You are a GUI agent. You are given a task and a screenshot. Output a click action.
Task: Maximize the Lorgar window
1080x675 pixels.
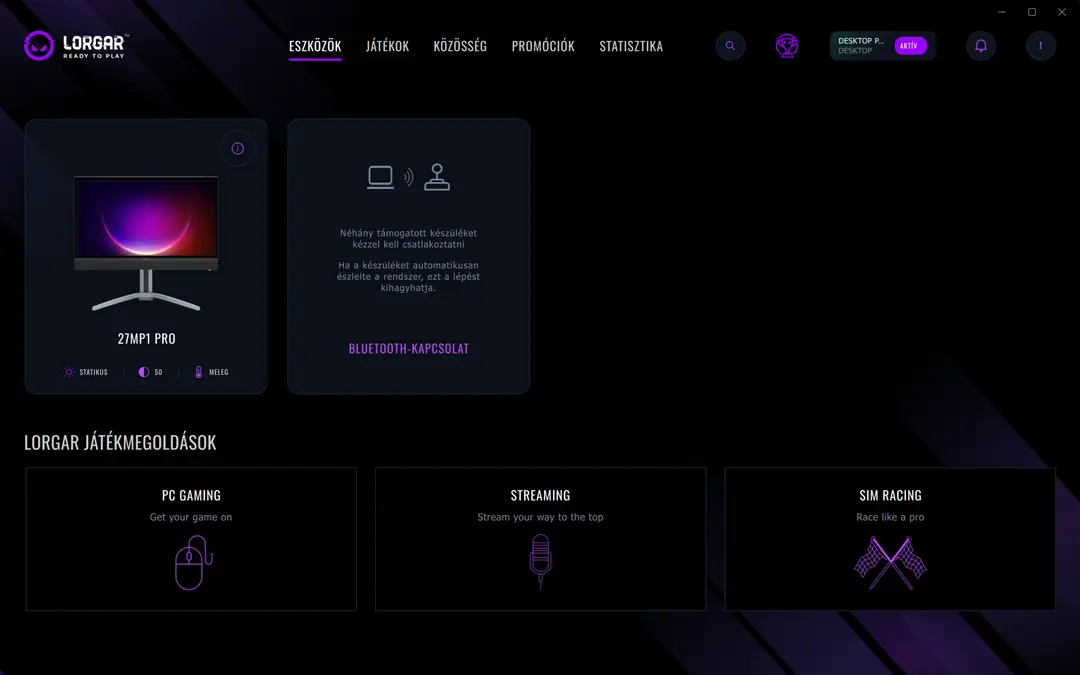(x=1032, y=12)
